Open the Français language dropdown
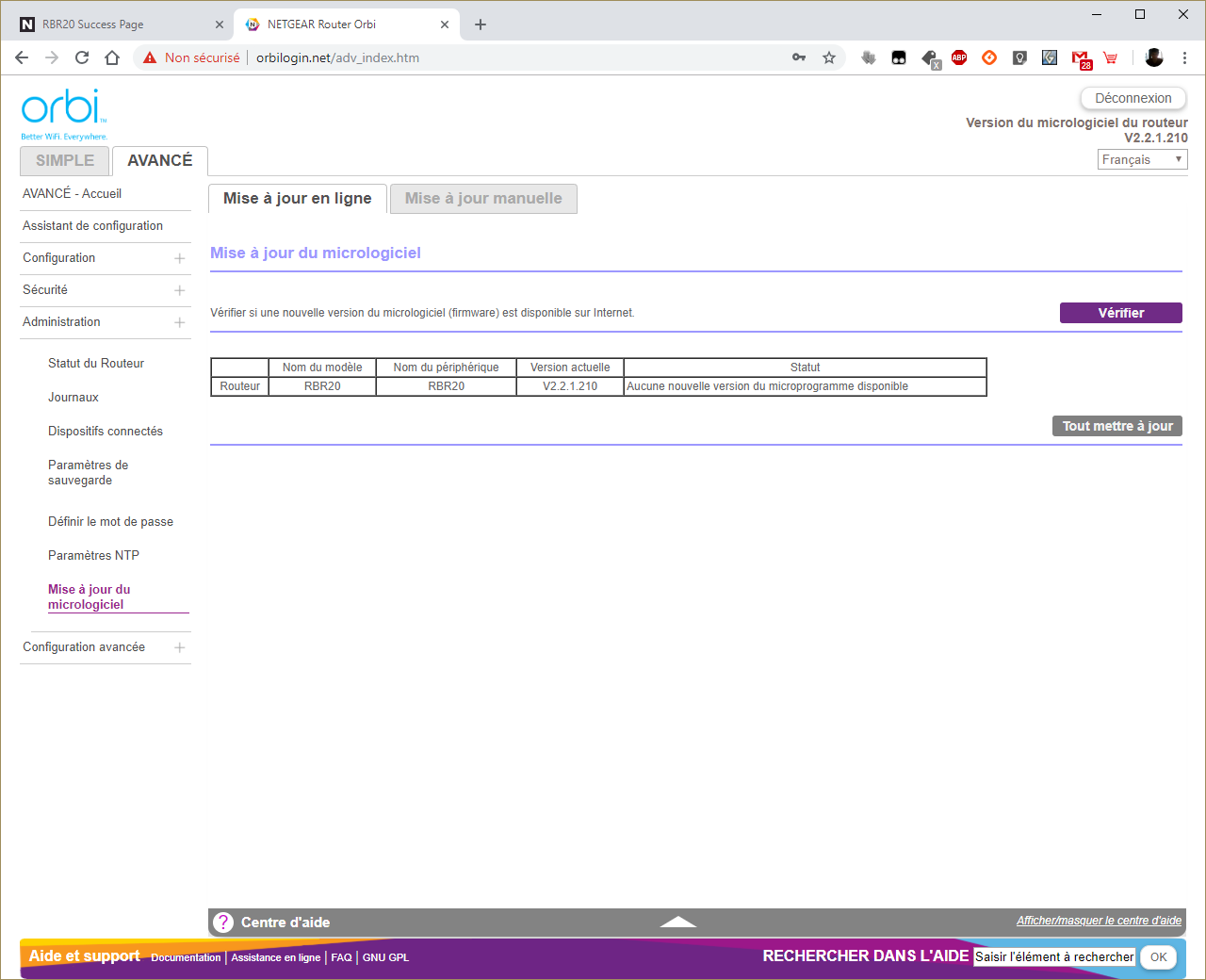The width and height of the screenshot is (1206, 980). pyautogui.click(x=1143, y=159)
